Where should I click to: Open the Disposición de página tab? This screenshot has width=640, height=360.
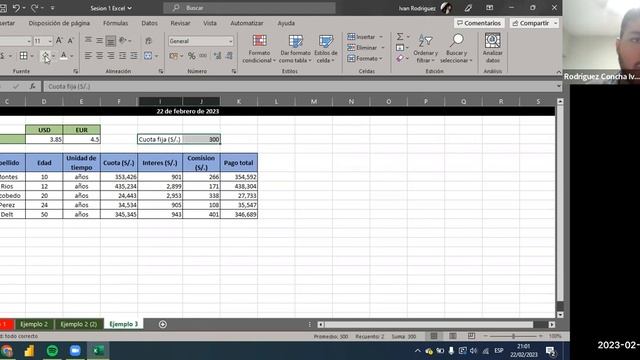click(59, 23)
